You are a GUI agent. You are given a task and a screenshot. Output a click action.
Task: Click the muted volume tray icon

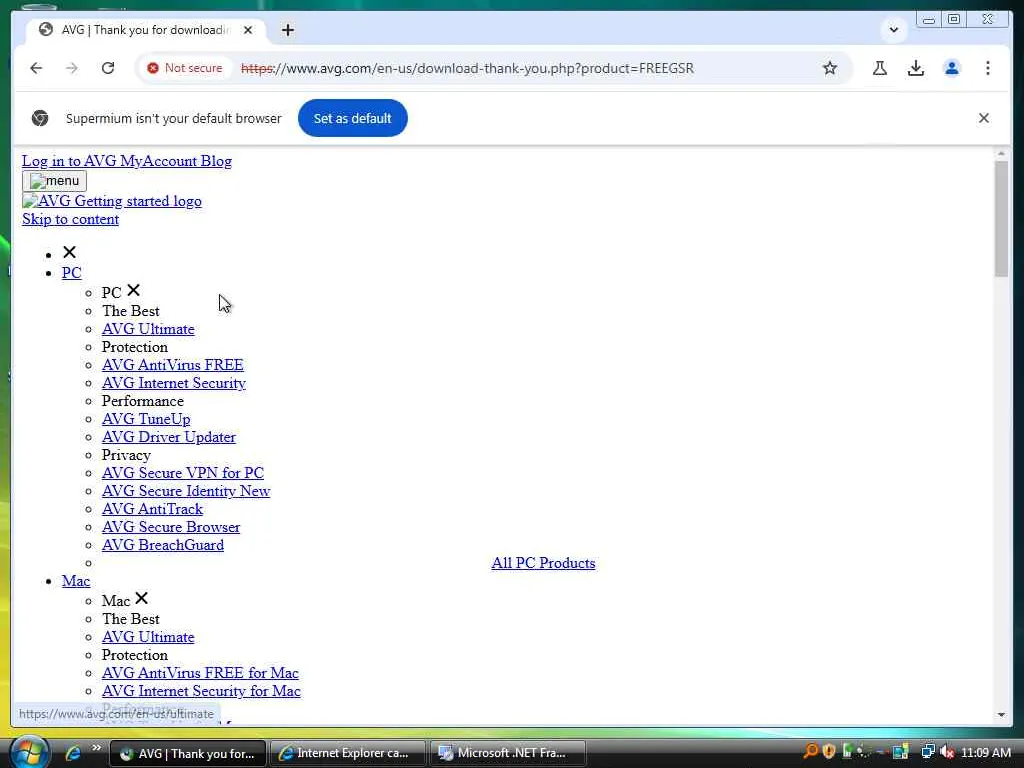tap(947, 752)
